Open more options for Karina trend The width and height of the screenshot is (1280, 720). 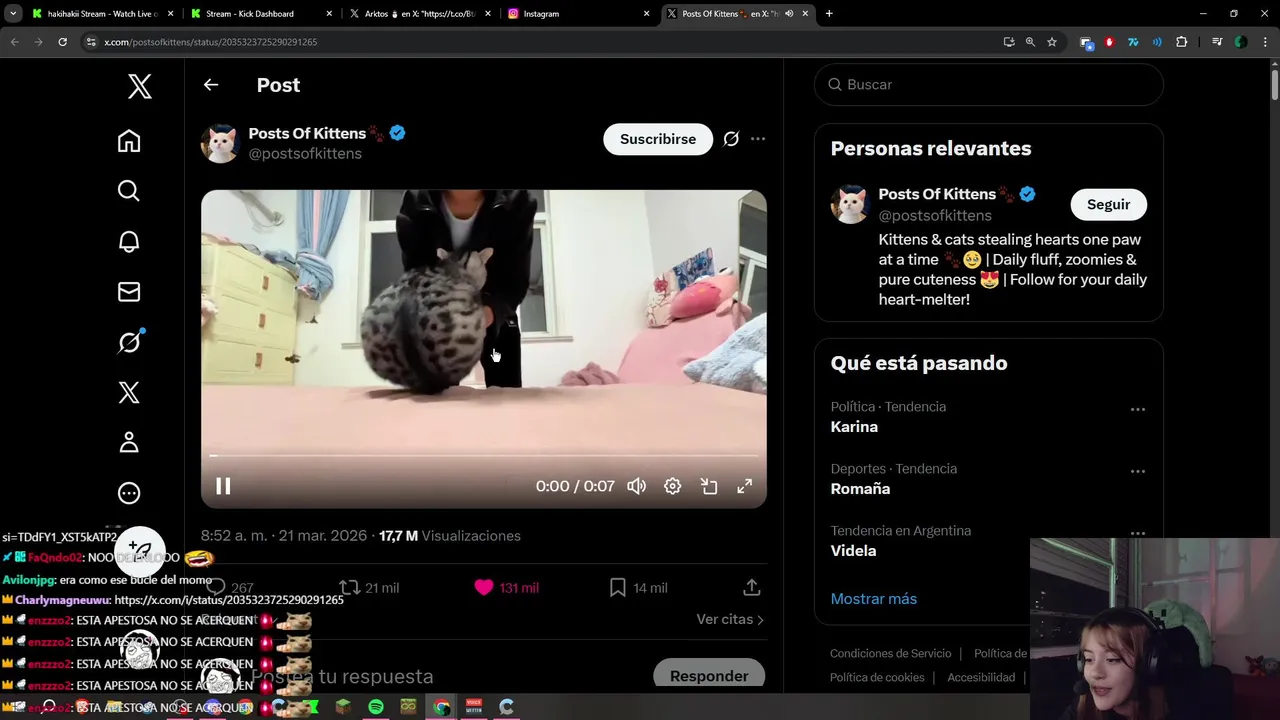(x=1137, y=409)
